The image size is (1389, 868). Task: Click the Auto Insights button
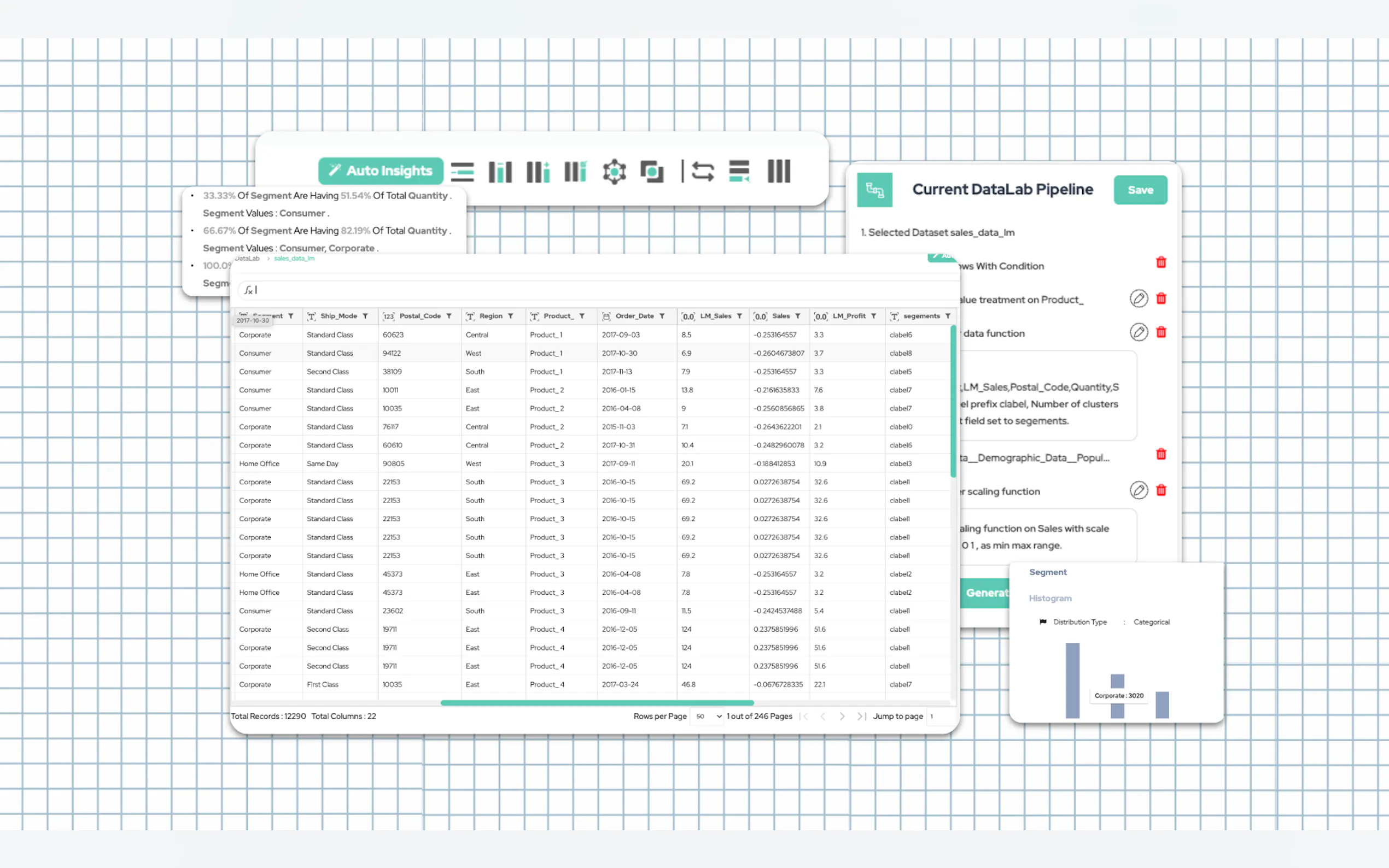pyautogui.click(x=381, y=171)
